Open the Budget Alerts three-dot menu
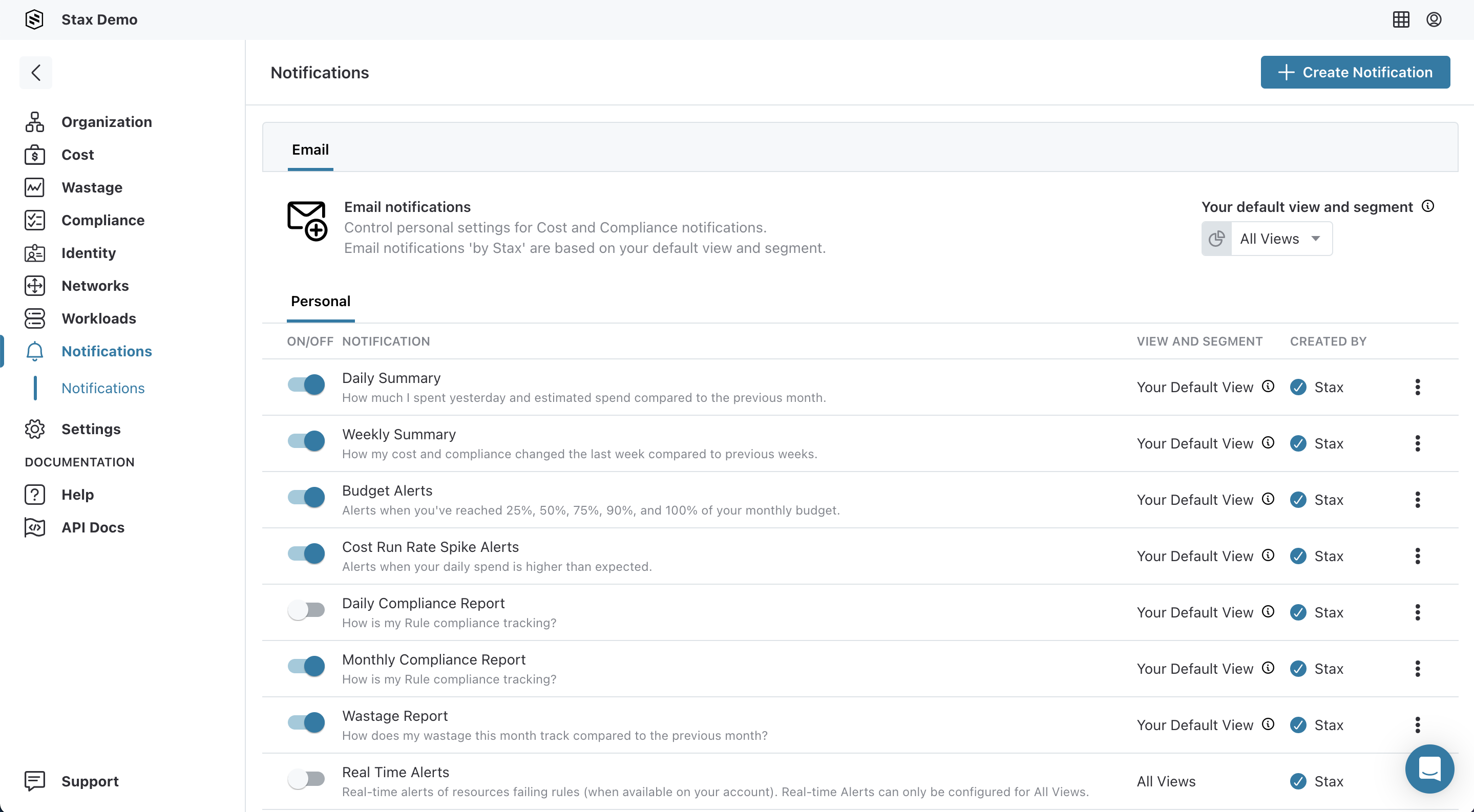Viewport: 1474px width, 812px height. [x=1418, y=500]
